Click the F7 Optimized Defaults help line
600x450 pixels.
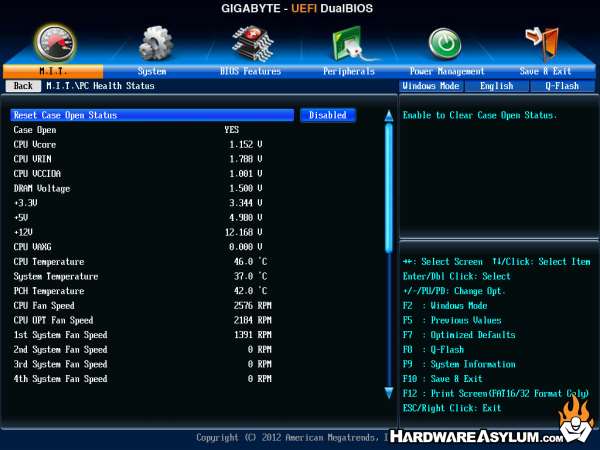(x=459, y=335)
